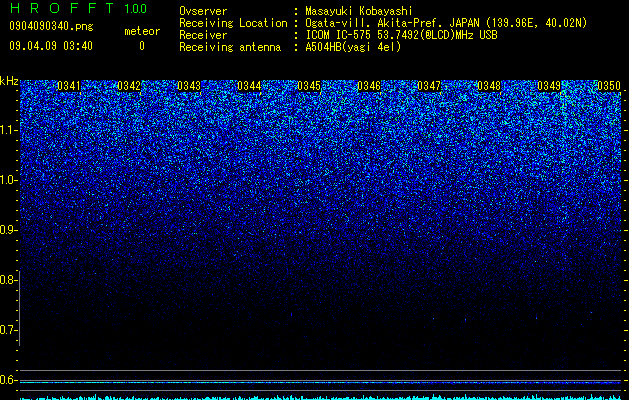Click the 0348 time marker

tap(489, 86)
